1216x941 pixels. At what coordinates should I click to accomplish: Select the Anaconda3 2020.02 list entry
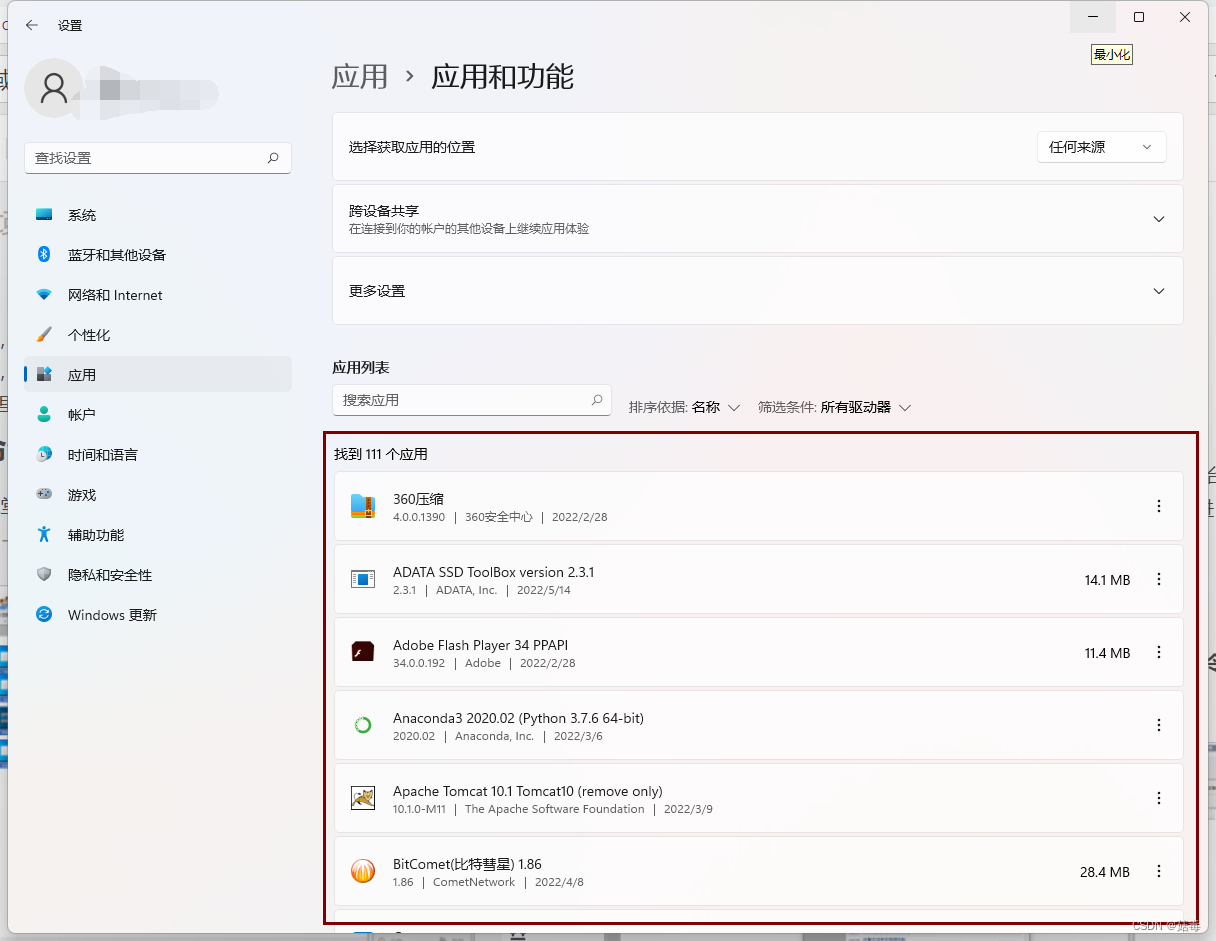click(758, 725)
